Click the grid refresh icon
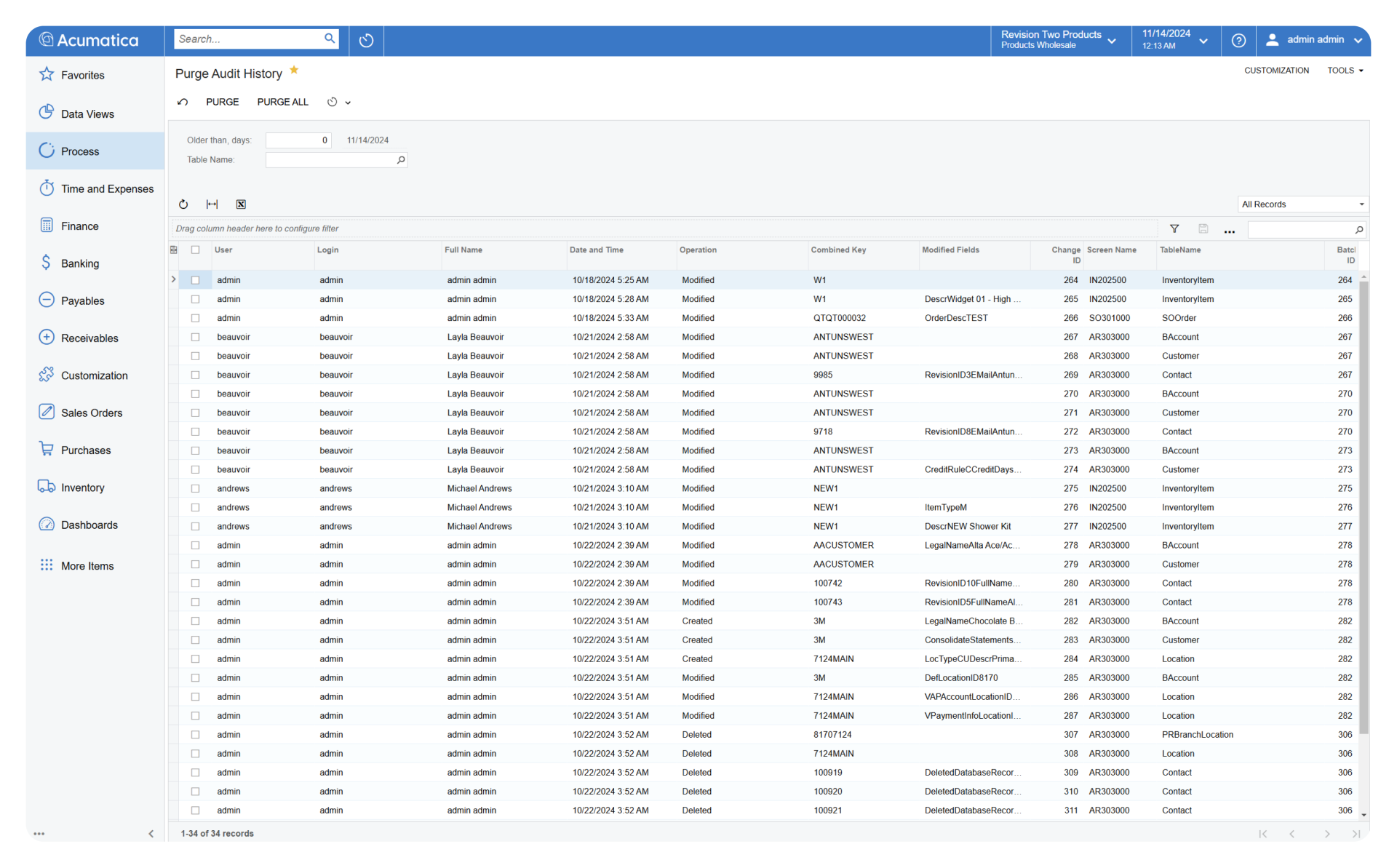 tap(183, 204)
